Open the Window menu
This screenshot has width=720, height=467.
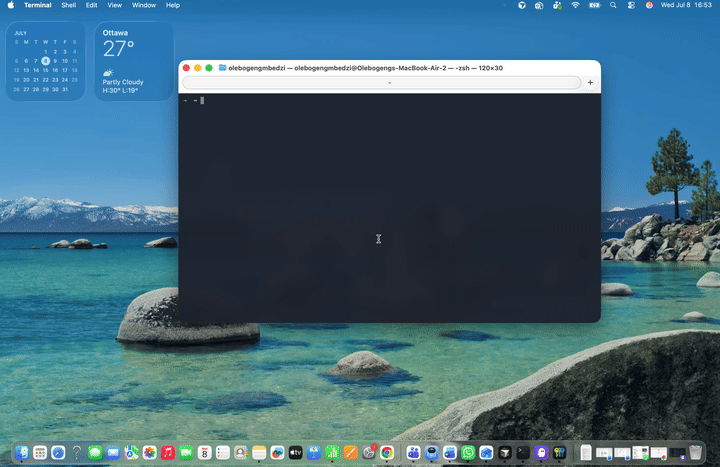144,5
